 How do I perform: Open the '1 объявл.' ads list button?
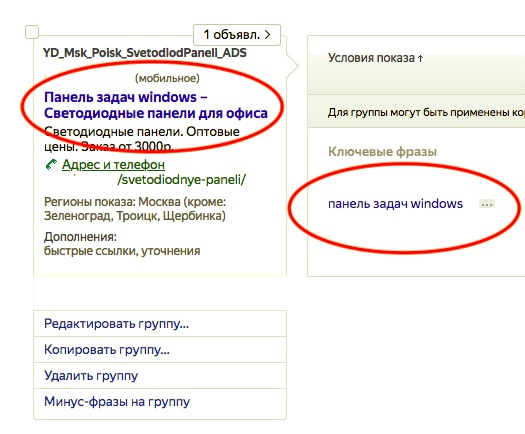[x=237, y=34]
